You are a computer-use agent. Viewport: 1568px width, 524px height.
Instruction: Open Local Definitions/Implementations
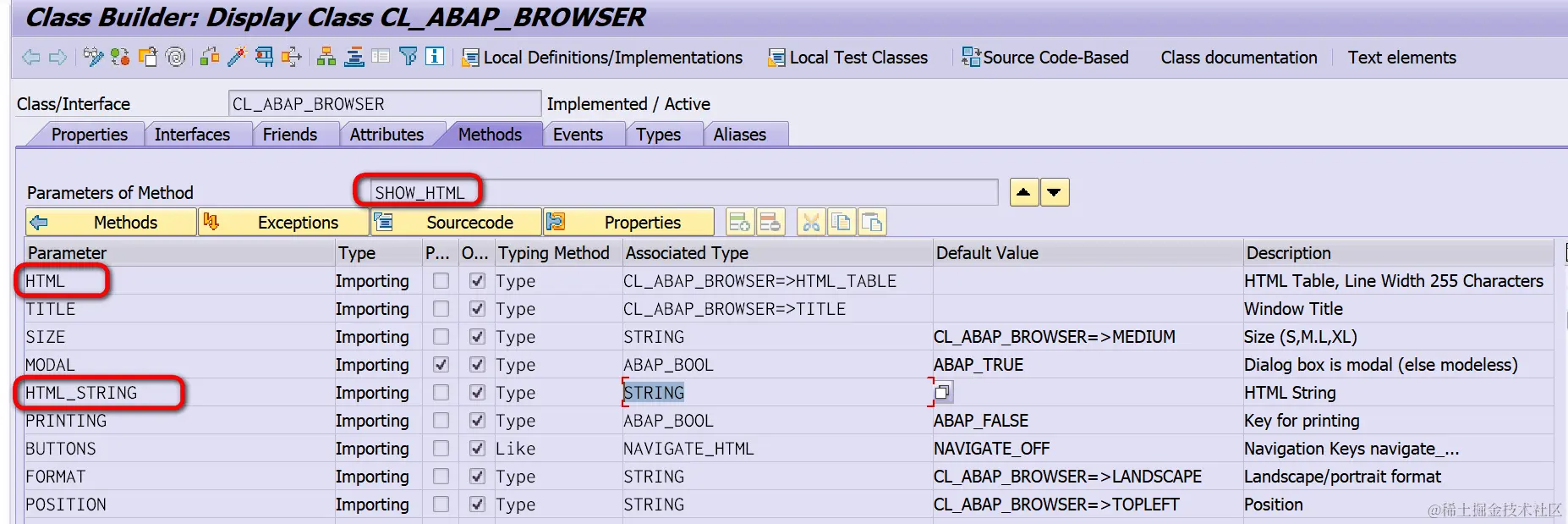(x=602, y=57)
